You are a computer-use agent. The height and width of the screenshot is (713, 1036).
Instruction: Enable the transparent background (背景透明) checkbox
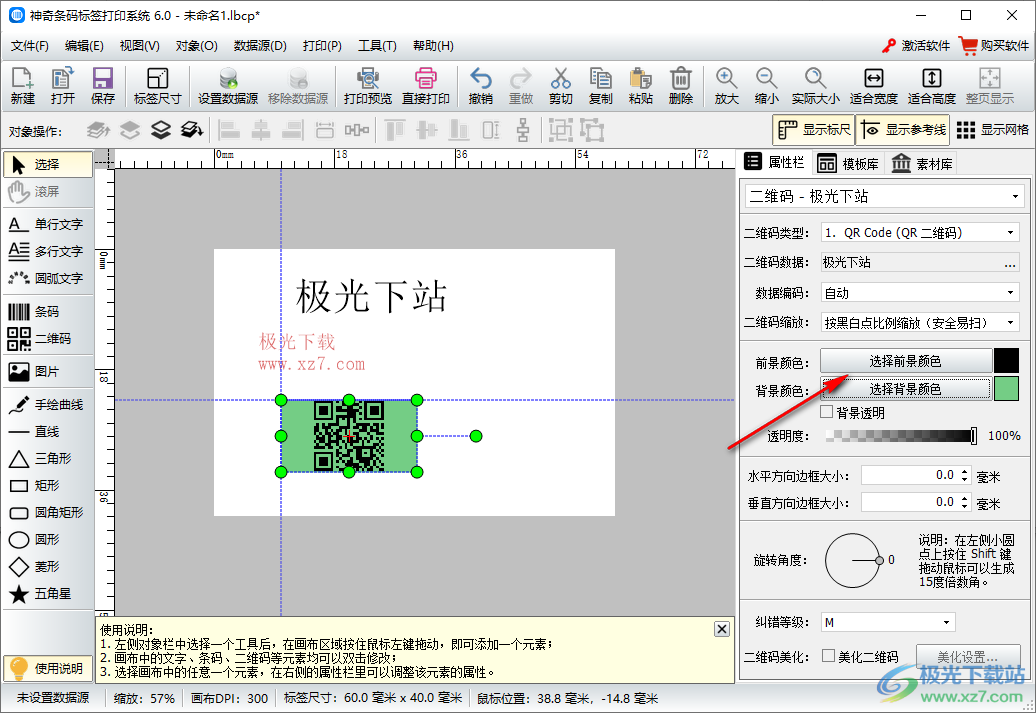pyautogui.click(x=827, y=412)
